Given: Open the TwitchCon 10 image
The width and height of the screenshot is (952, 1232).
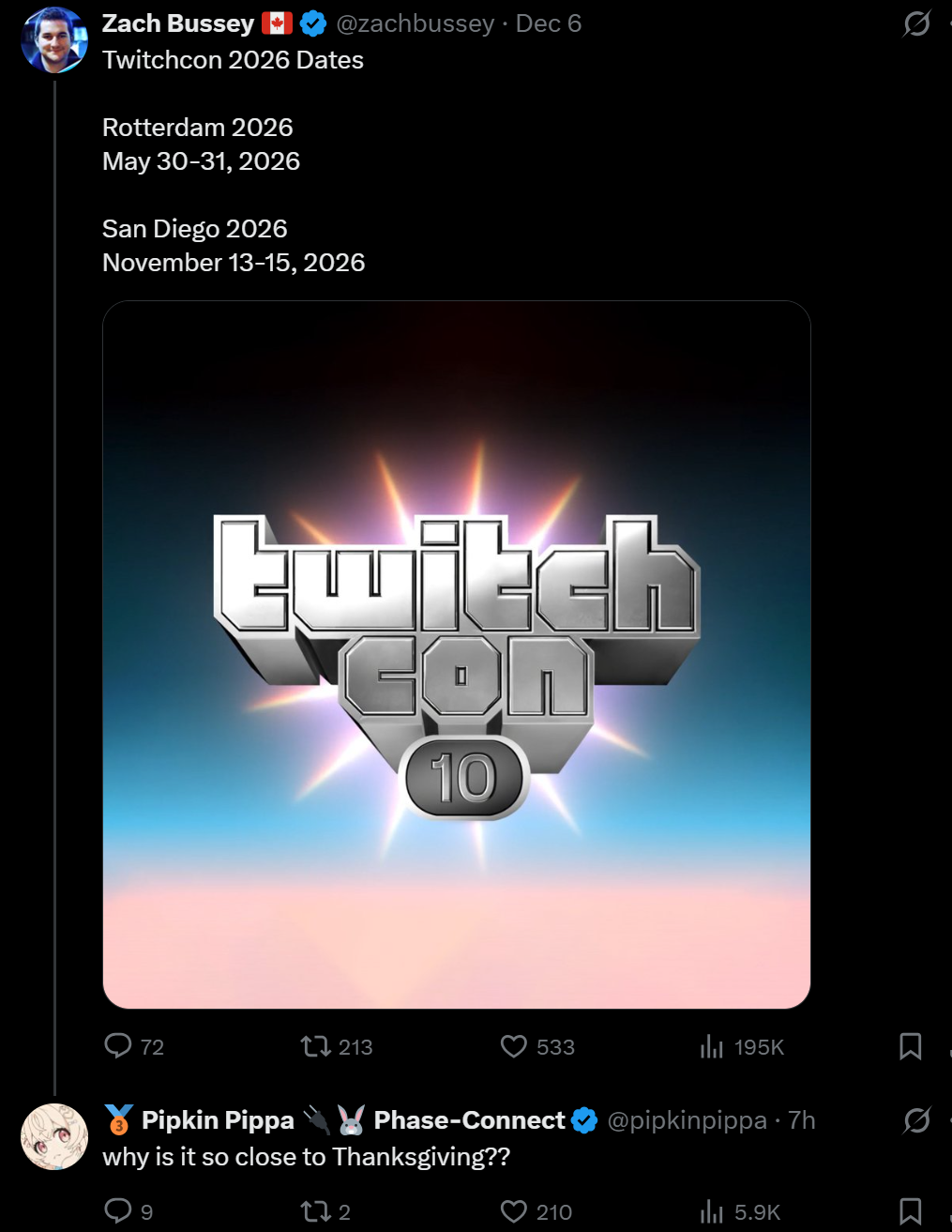Looking at the screenshot, I should click(x=457, y=655).
